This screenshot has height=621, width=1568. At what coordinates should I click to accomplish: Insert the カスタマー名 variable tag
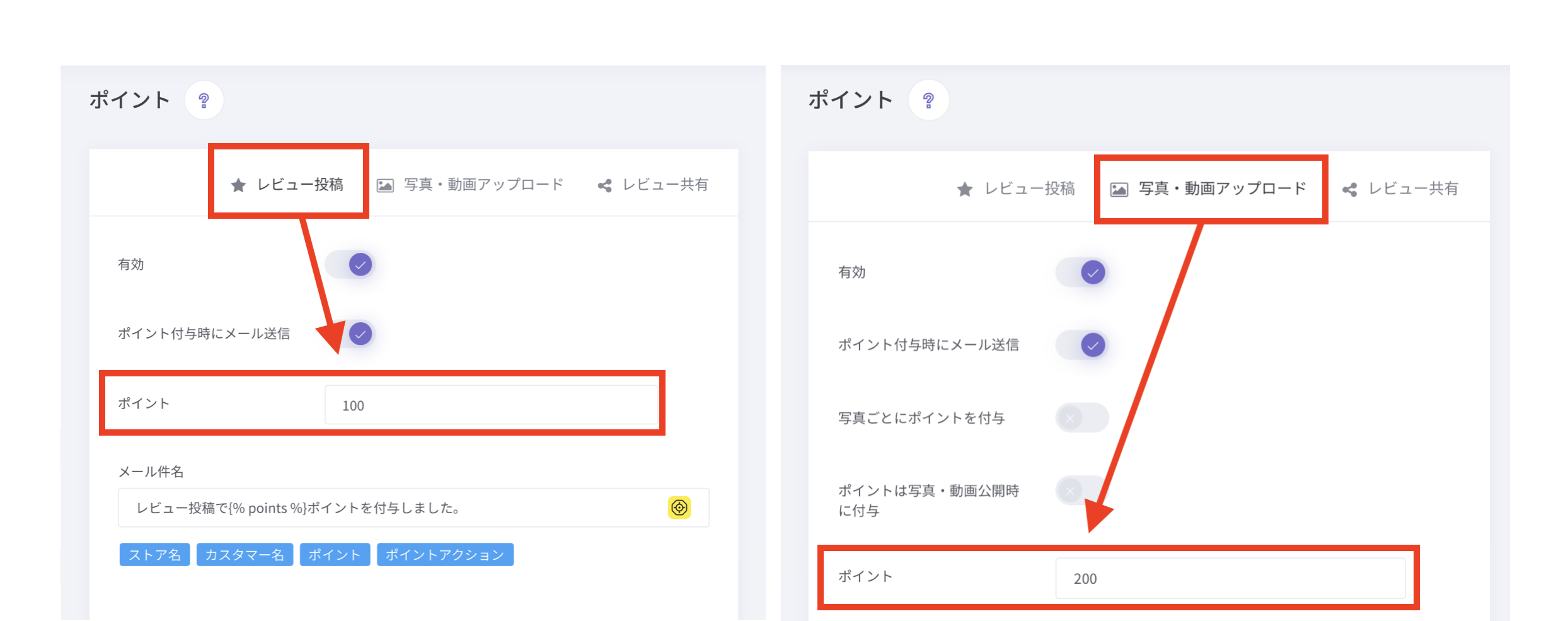point(245,555)
